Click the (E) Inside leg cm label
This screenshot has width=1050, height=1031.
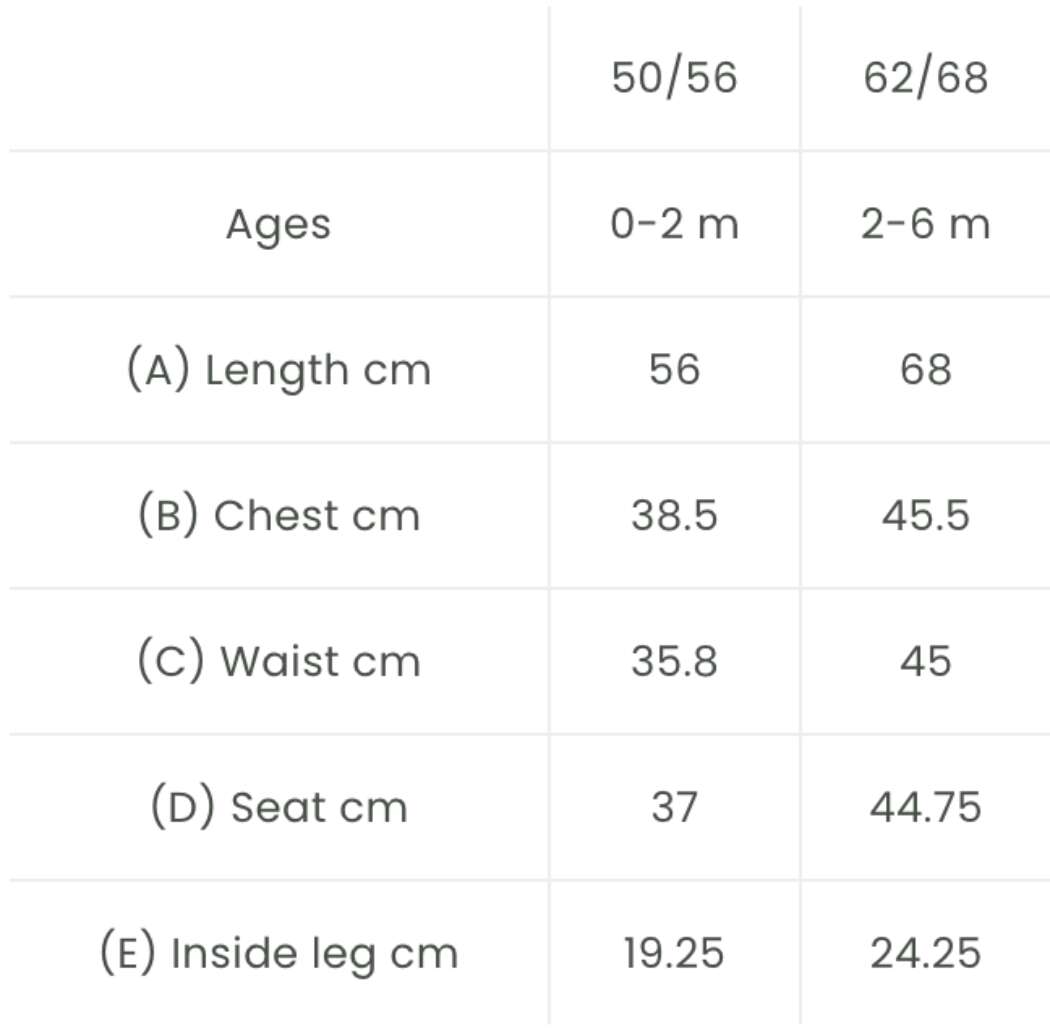click(279, 954)
